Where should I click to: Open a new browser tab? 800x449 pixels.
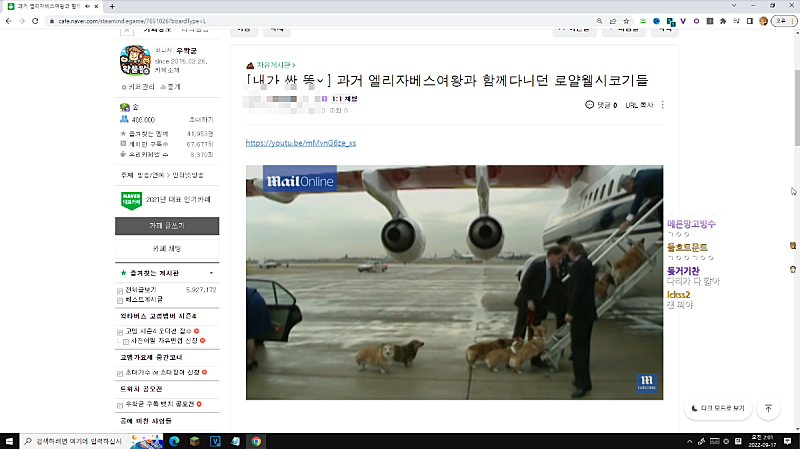coord(112,6)
